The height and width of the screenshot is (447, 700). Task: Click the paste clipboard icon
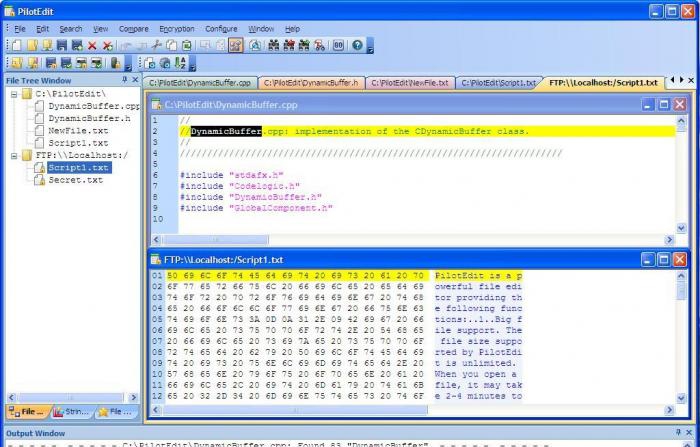click(187, 45)
